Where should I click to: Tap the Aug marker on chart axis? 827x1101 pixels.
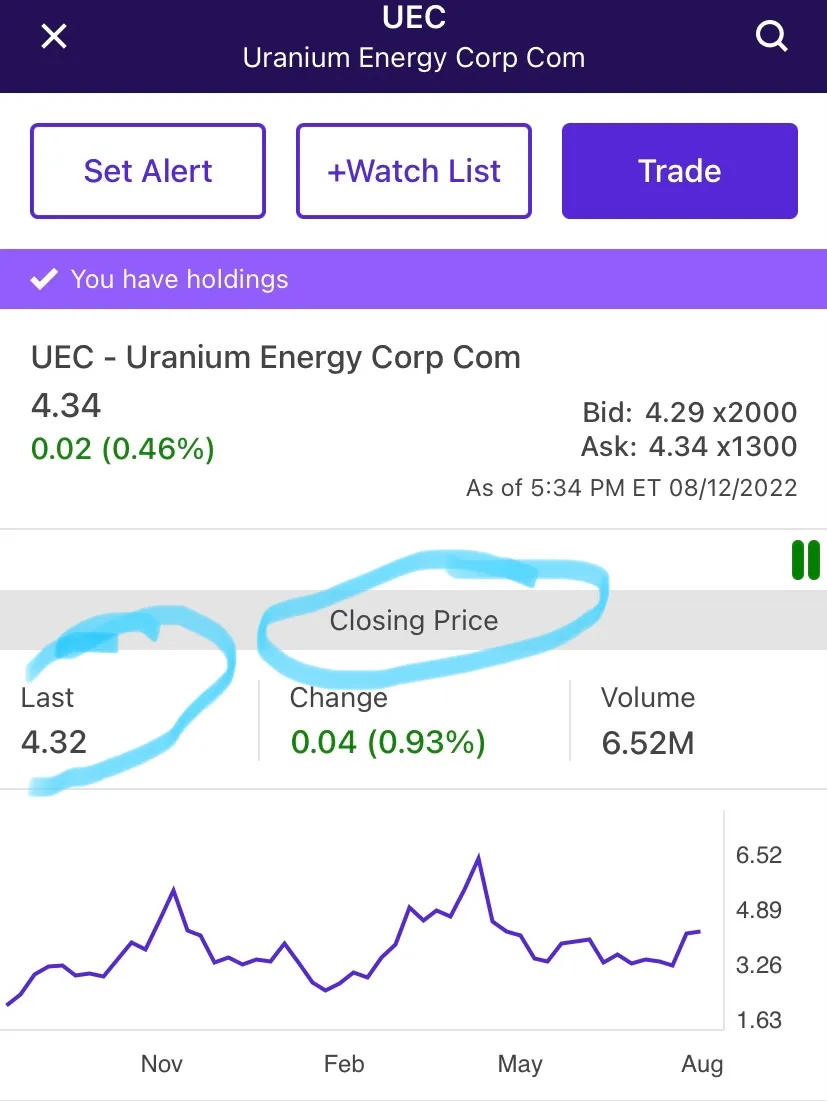[702, 1064]
